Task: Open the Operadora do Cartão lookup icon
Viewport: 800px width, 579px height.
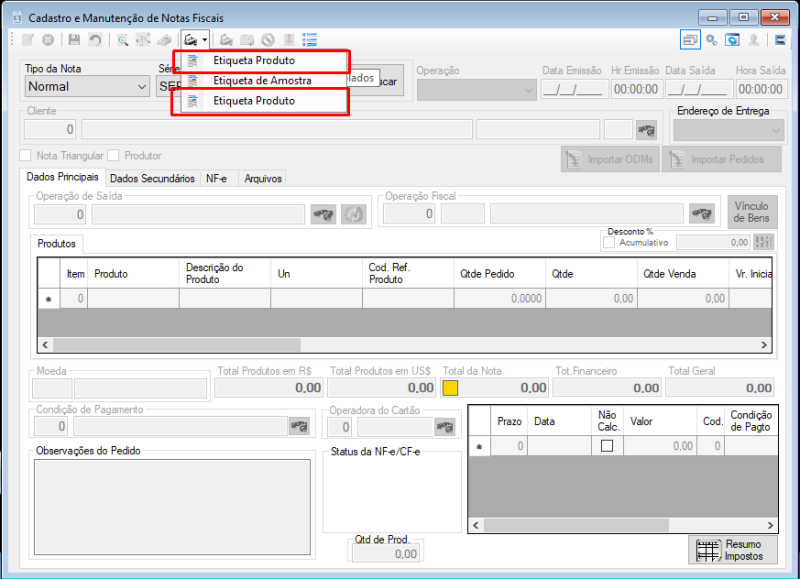Action: tap(445, 426)
